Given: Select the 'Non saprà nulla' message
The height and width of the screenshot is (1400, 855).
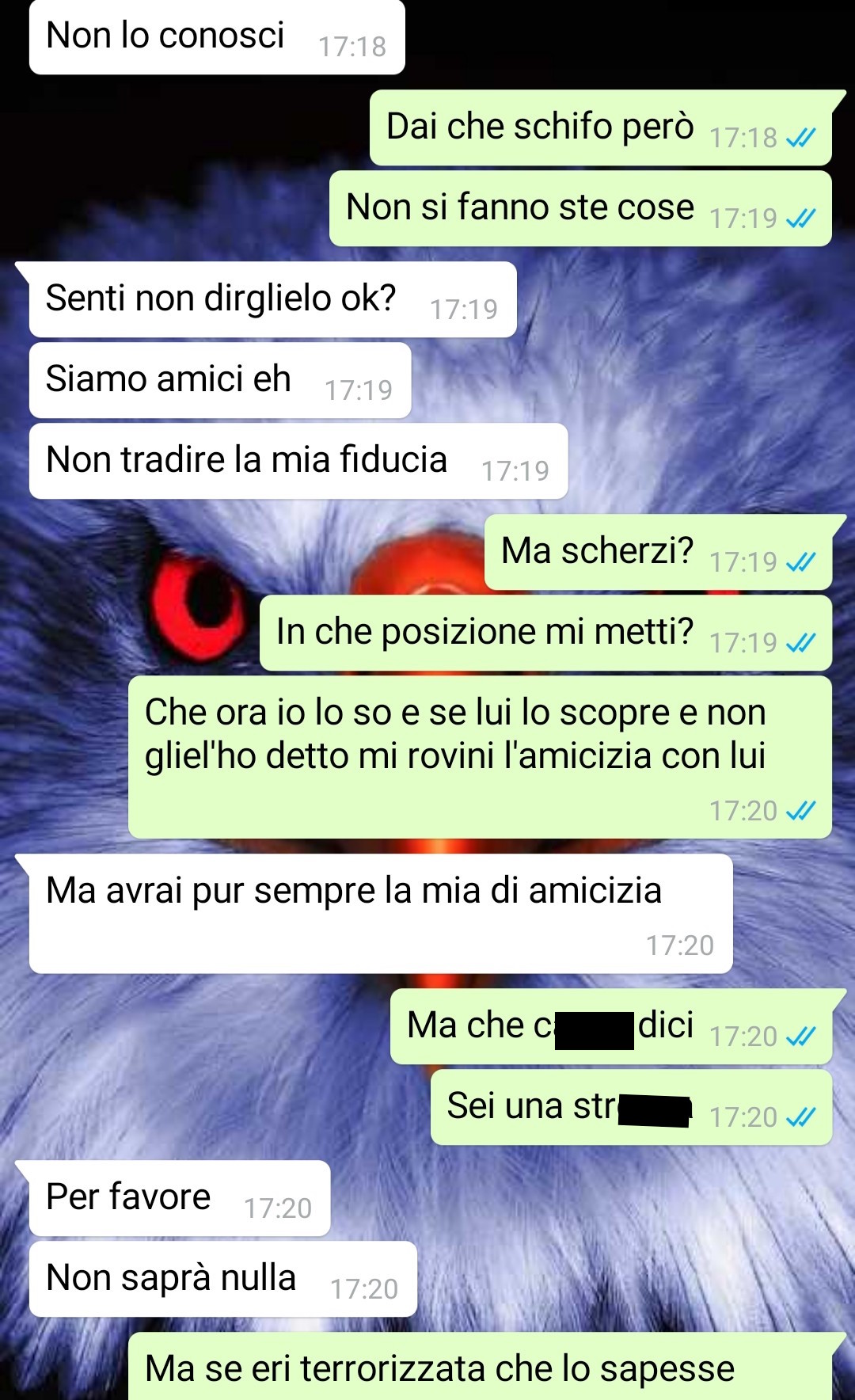Looking at the screenshot, I should [223, 1279].
